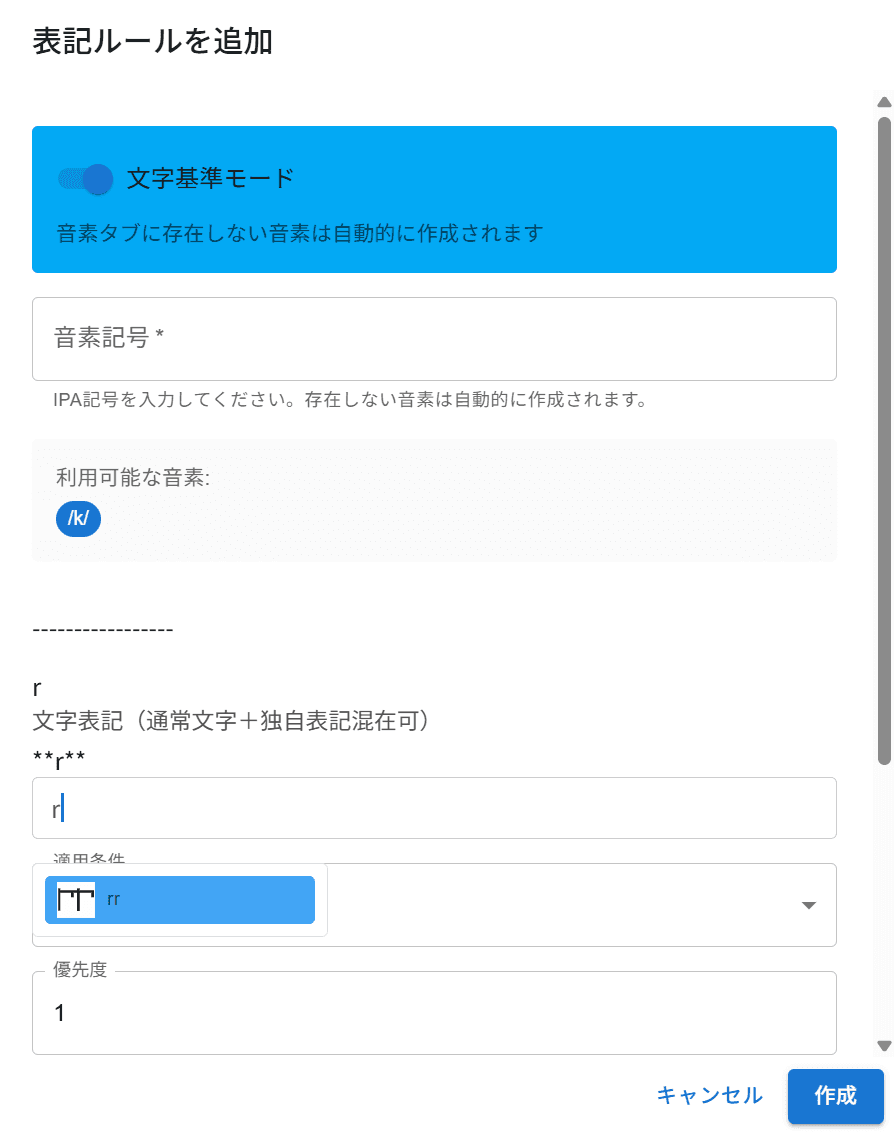This screenshot has width=894, height=1132.
Task: Click the scrollbar up arrow
Action: pyautogui.click(x=884, y=102)
